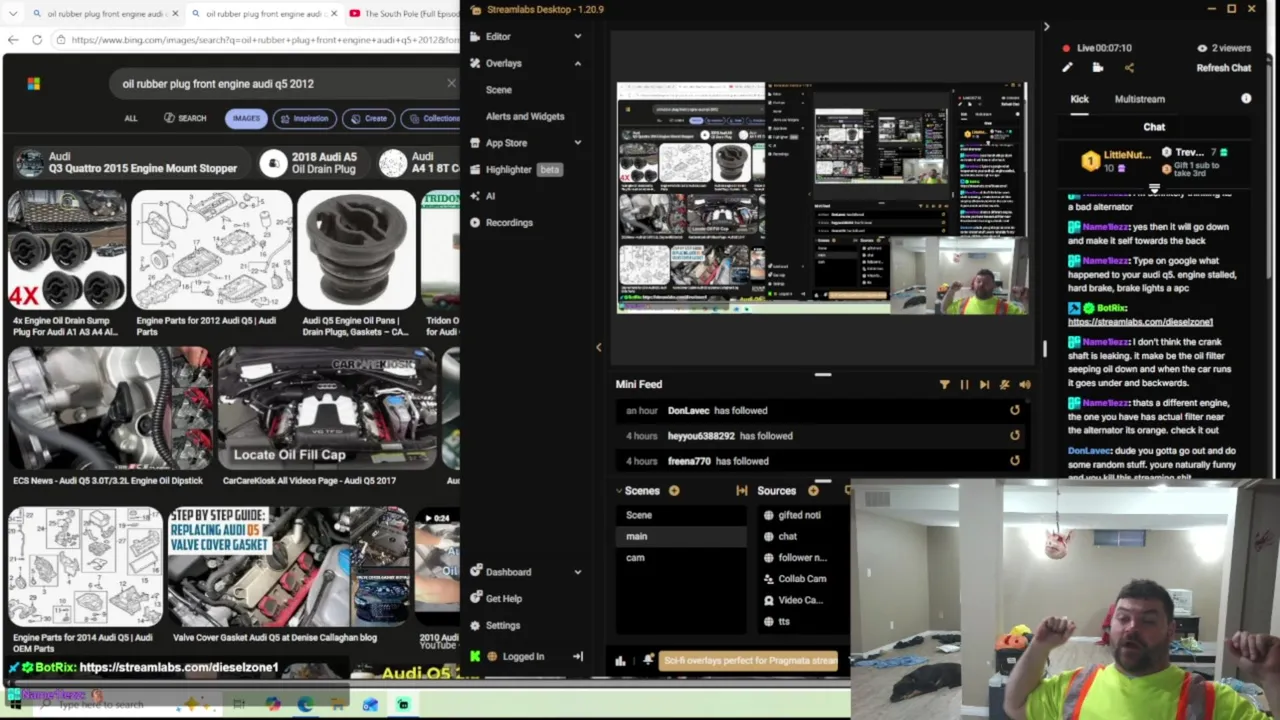The image size is (1280, 720).
Task: Open the chat info icon
Action: pos(1246,99)
